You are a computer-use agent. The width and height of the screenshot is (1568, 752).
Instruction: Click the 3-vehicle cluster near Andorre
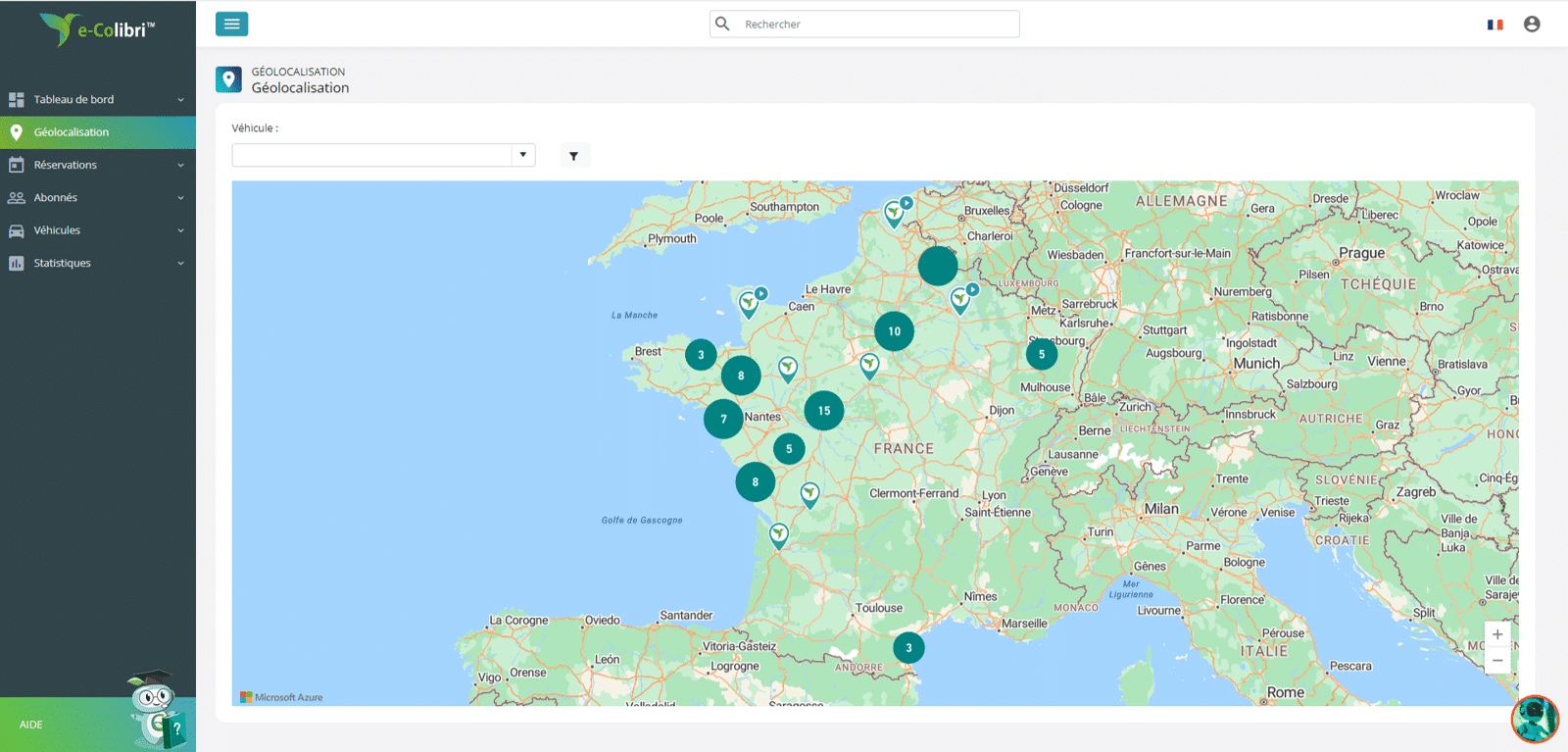pyautogui.click(x=908, y=648)
